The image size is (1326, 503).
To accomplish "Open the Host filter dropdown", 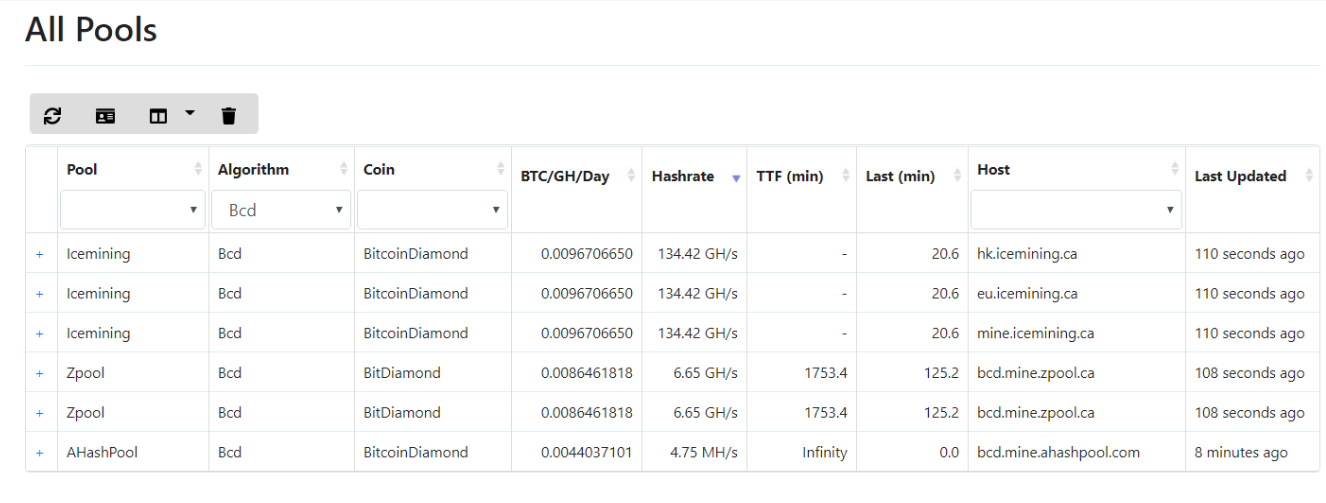I will click(x=1076, y=210).
